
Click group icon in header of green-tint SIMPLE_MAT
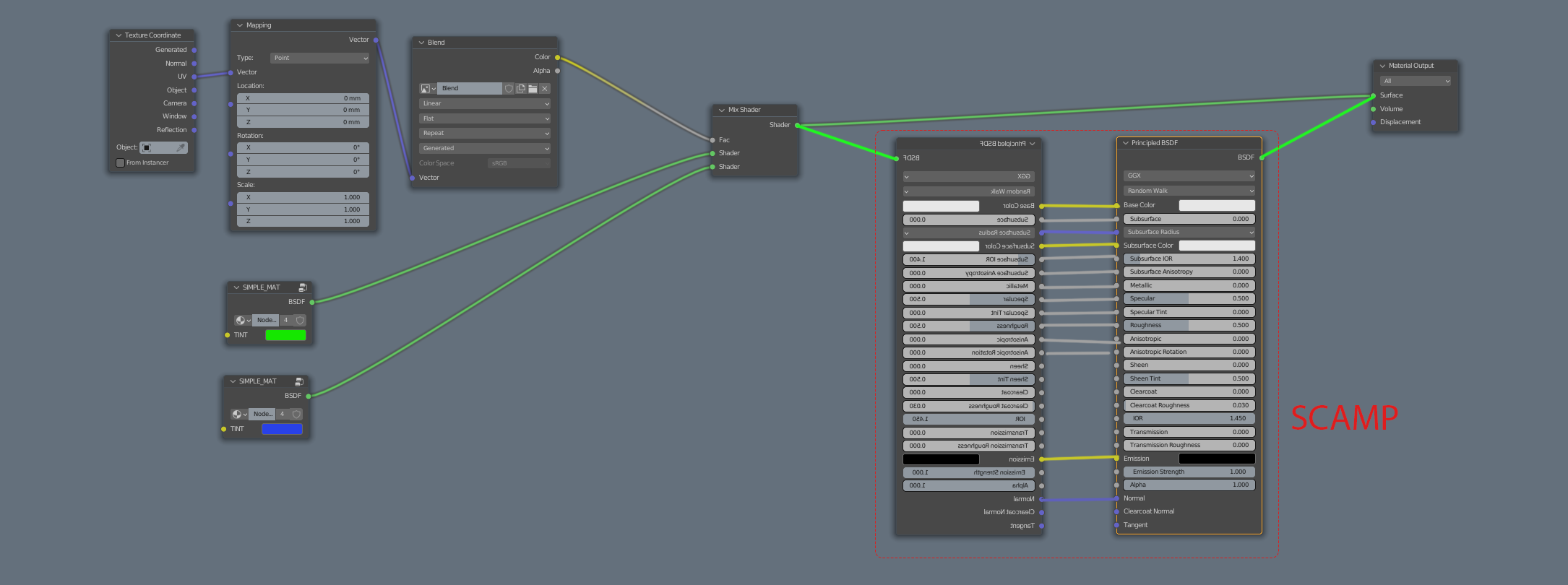click(x=303, y=287)
